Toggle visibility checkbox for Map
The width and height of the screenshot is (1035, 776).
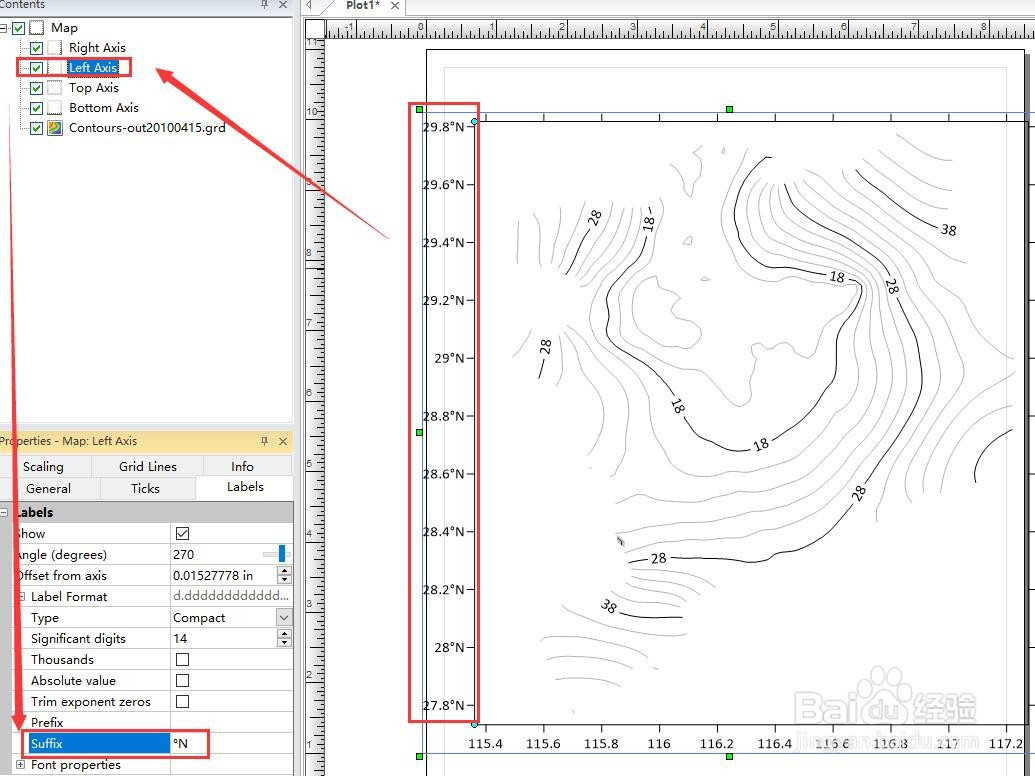click(x=18, y=28)
